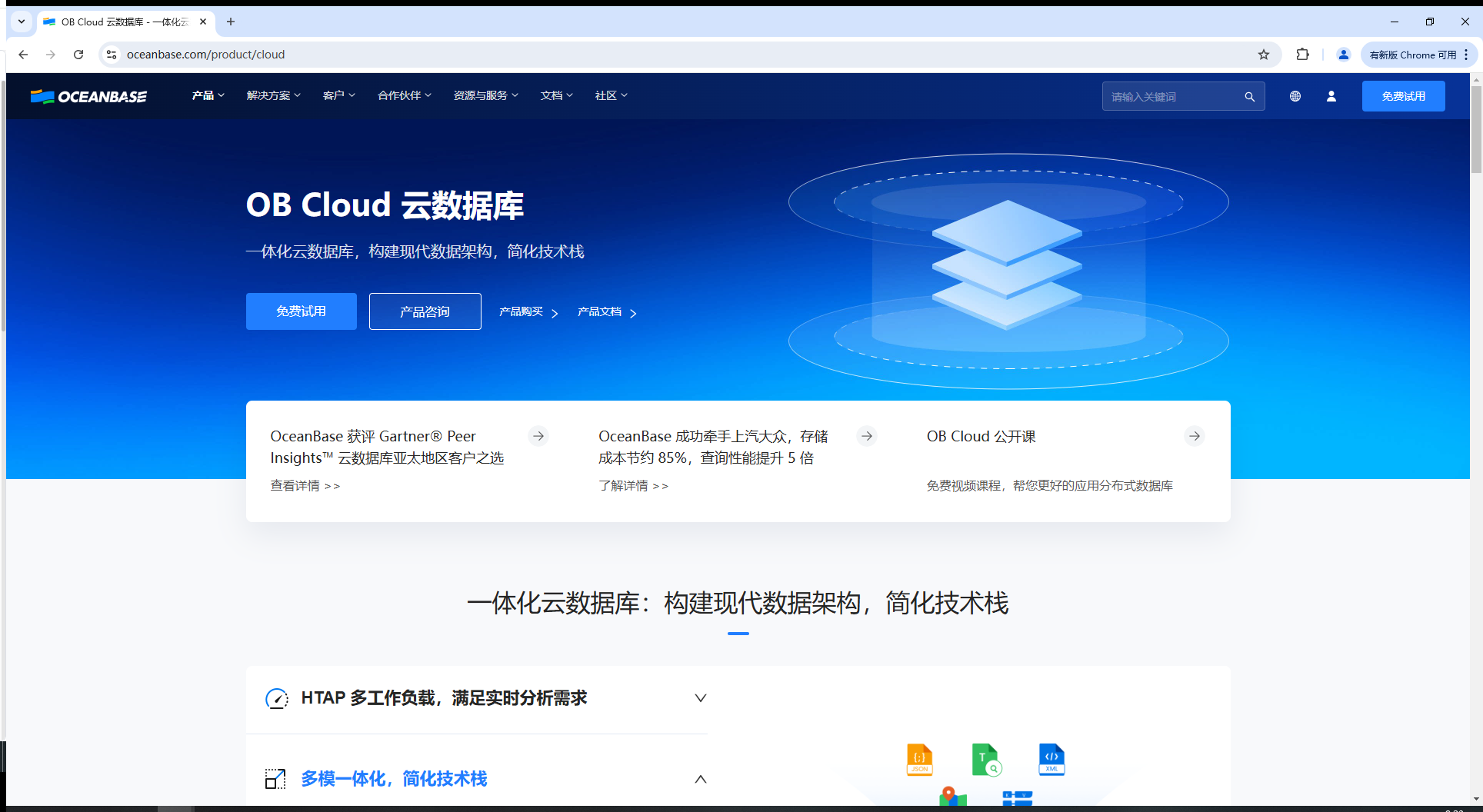Click the 免费试用 button in the hero
This screenshot has width=1483, height=812.
point(301,311)
